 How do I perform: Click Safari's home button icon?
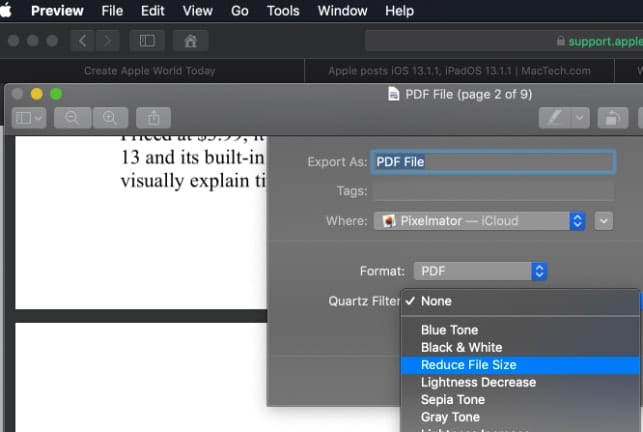(190, 41)
